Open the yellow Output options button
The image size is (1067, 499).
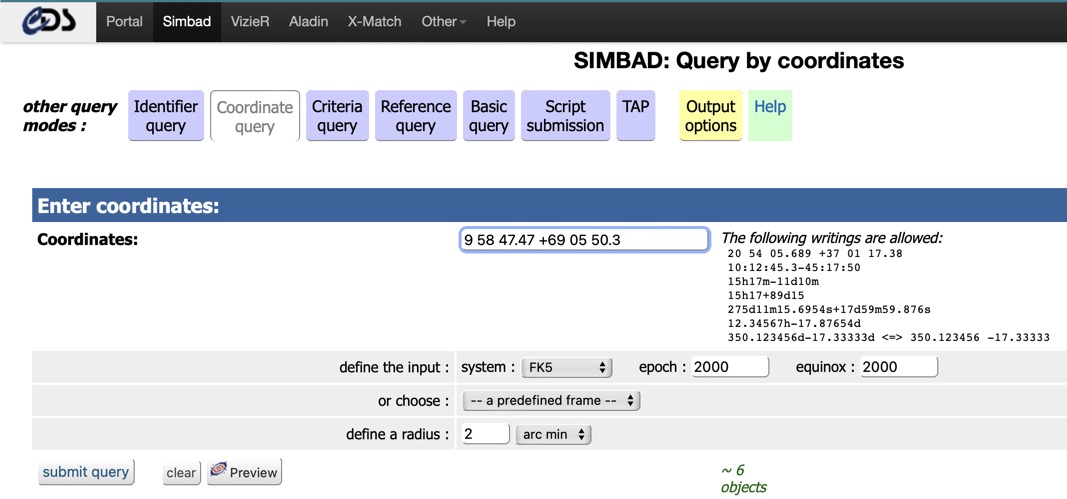coord(711,116)
